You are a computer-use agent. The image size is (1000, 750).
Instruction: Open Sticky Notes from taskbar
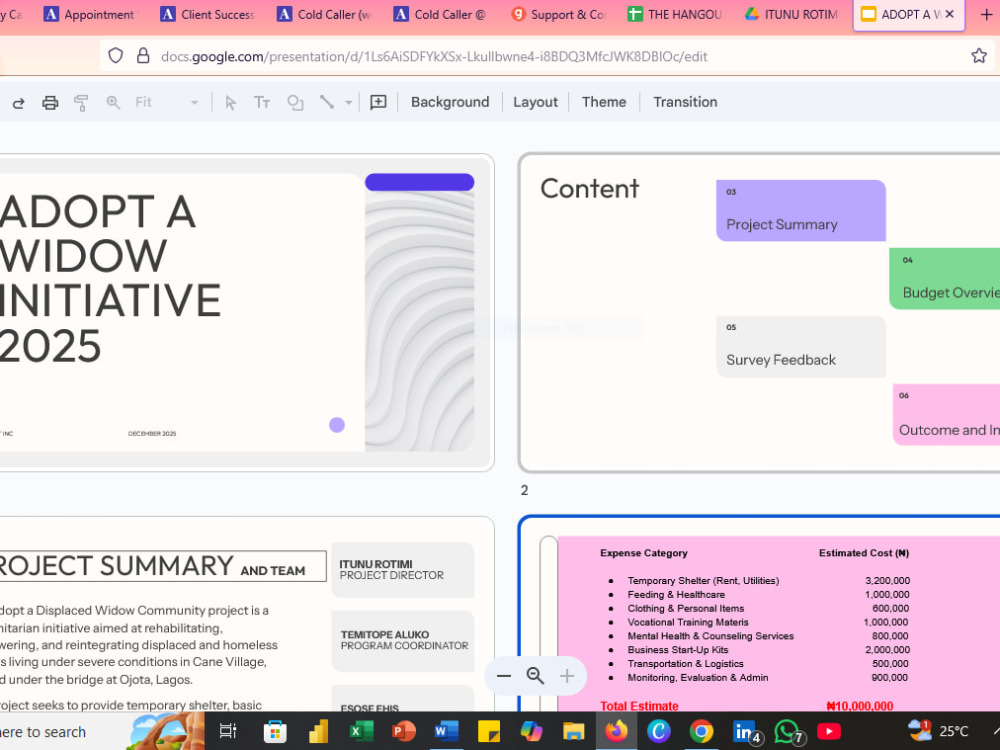tap(489, 732)
